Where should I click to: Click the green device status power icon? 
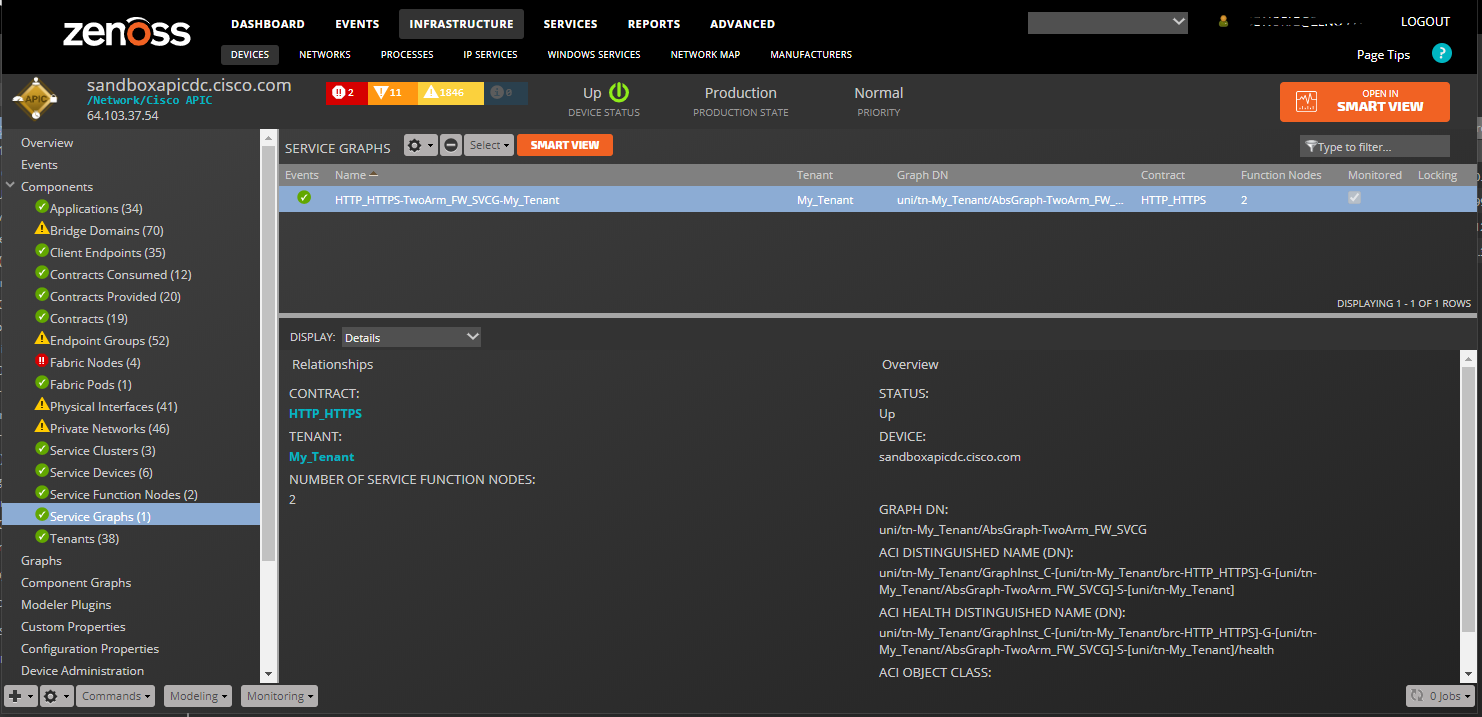(619, 92)
